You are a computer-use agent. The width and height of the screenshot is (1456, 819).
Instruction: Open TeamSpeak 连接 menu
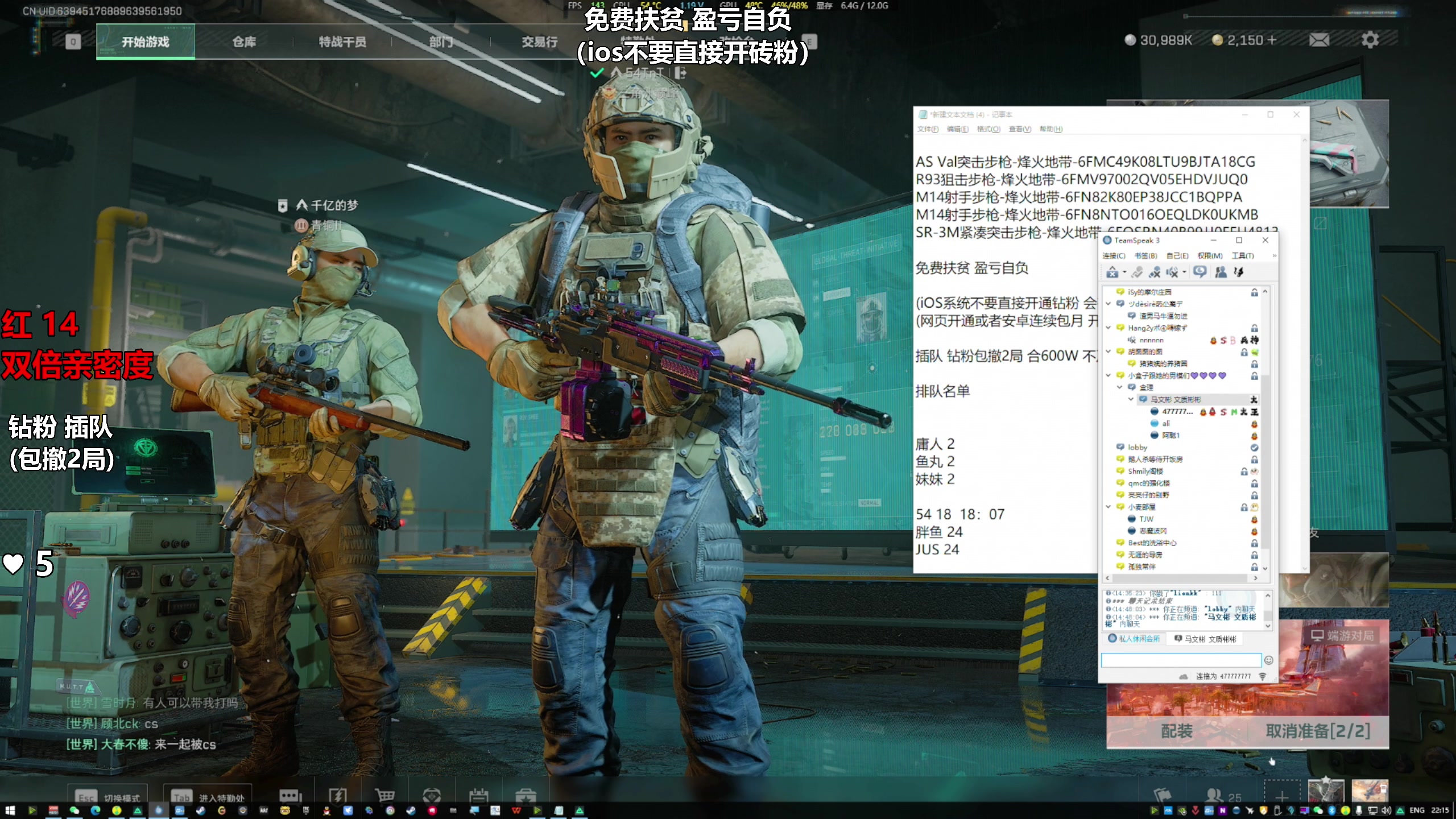[x=1114, y=256]
